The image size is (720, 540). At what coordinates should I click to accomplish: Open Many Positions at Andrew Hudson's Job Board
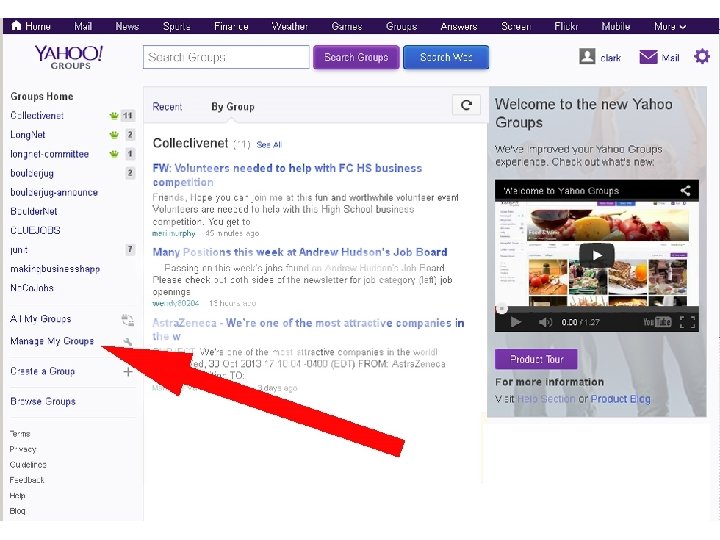[300, 252]
